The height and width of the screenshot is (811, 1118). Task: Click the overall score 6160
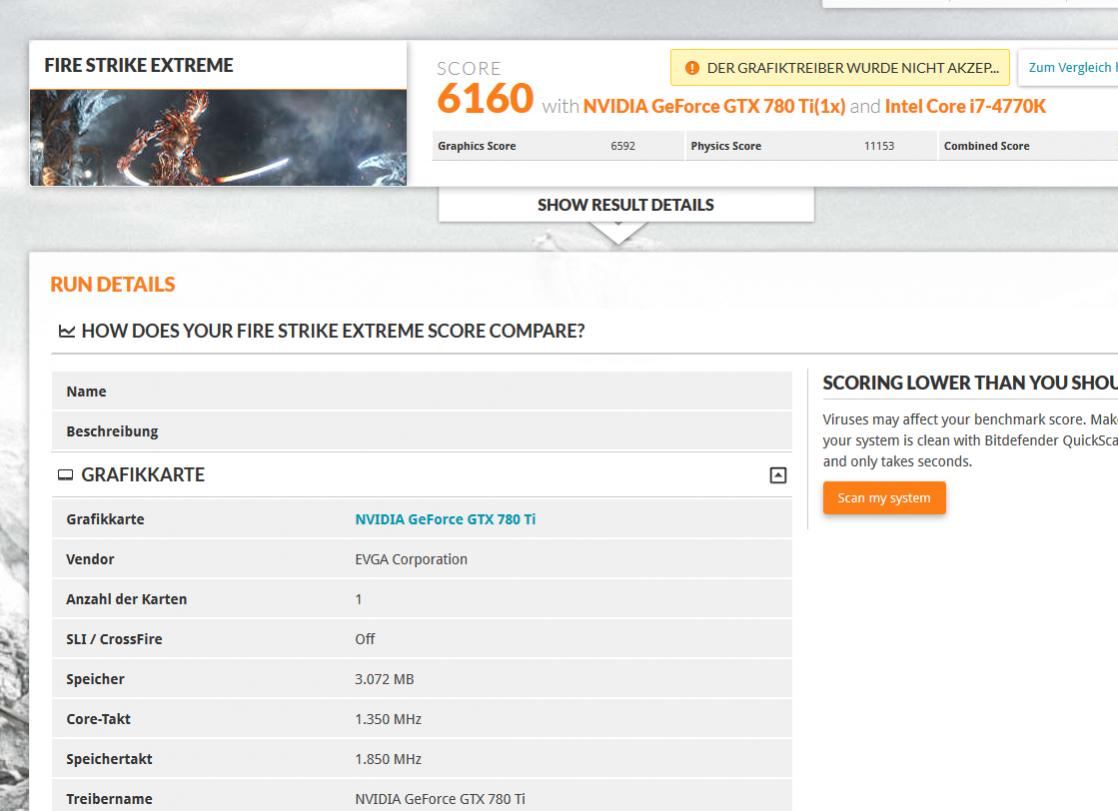tap(485, 98)
